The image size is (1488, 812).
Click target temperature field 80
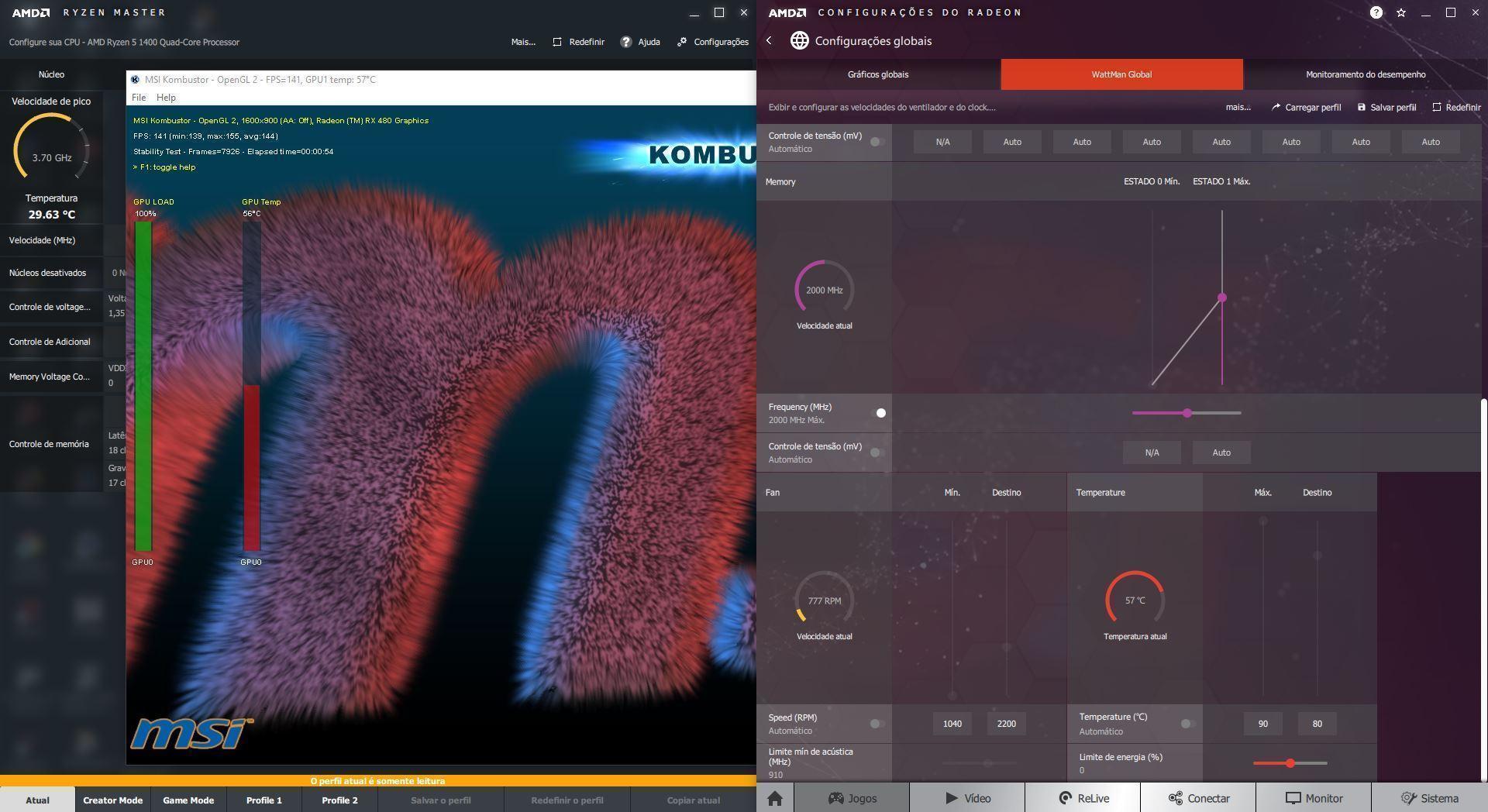(x=1317, y=724)
